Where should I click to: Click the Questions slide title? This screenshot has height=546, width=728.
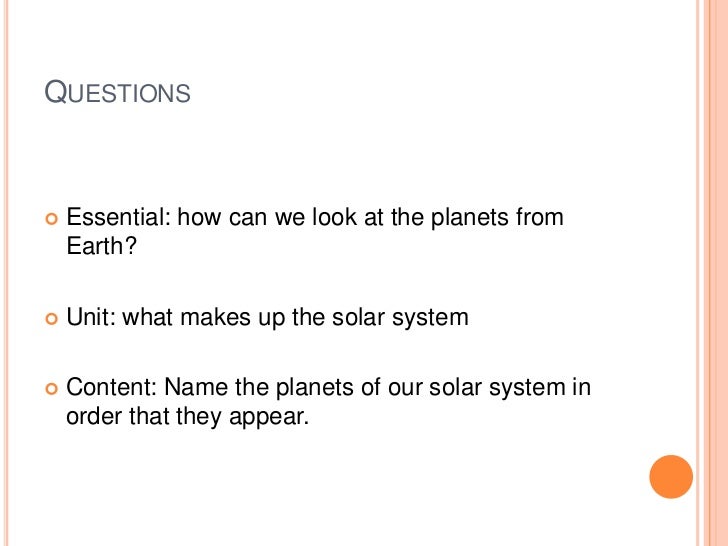(117, 92)
